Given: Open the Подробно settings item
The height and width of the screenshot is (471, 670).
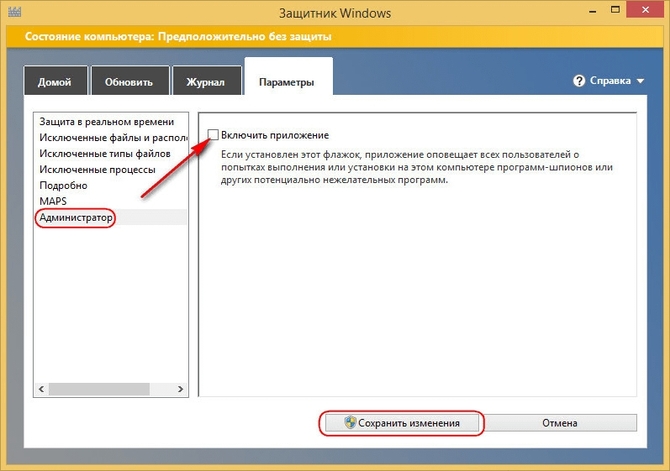Looking at the screenshot, I should (x=111, y=185).
